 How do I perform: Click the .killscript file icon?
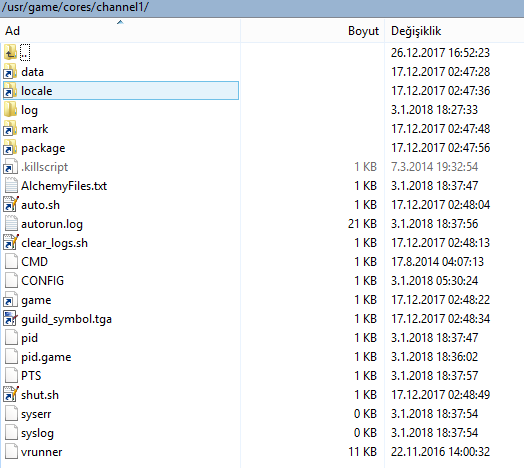(10, 166)
